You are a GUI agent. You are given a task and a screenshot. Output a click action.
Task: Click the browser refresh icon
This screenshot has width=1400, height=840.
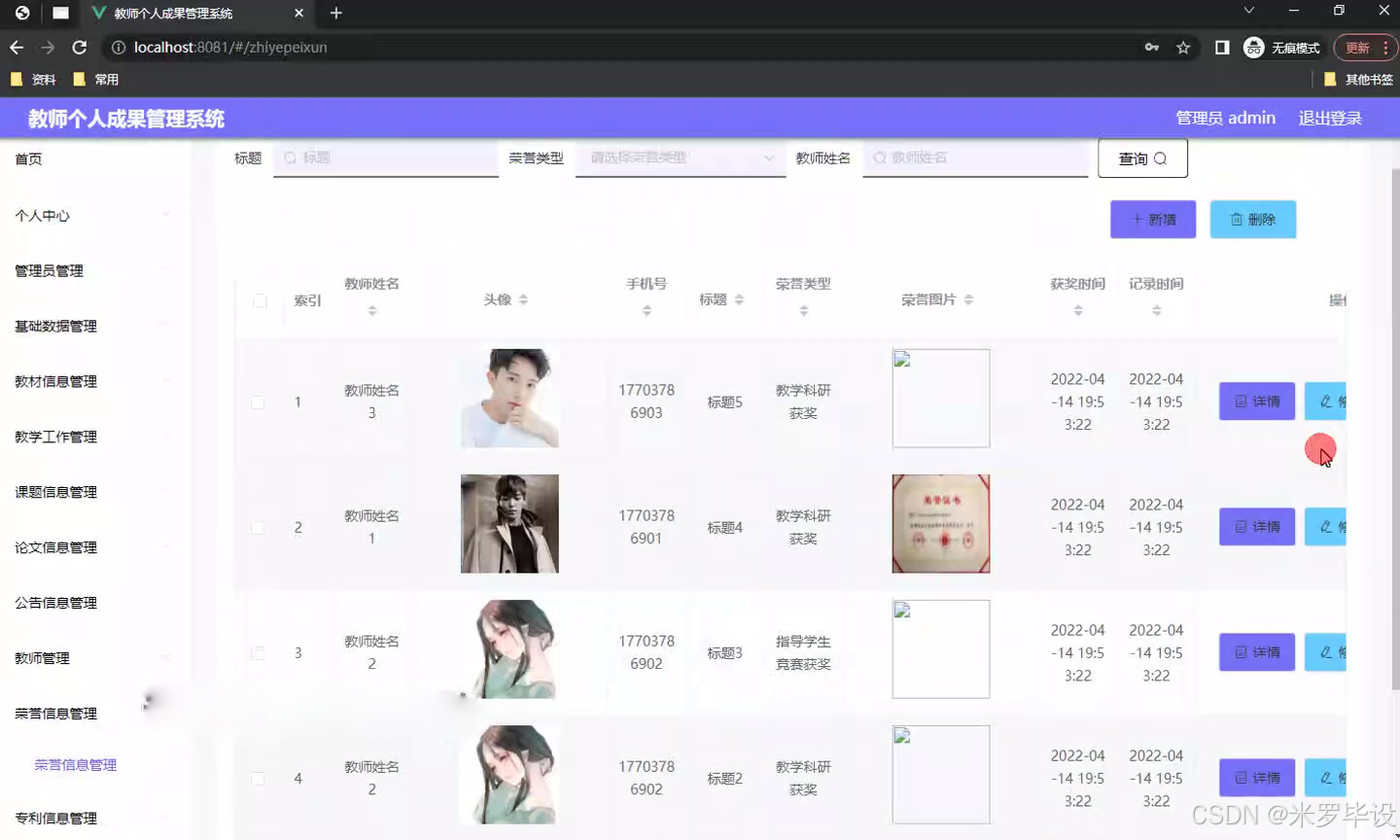80,47
